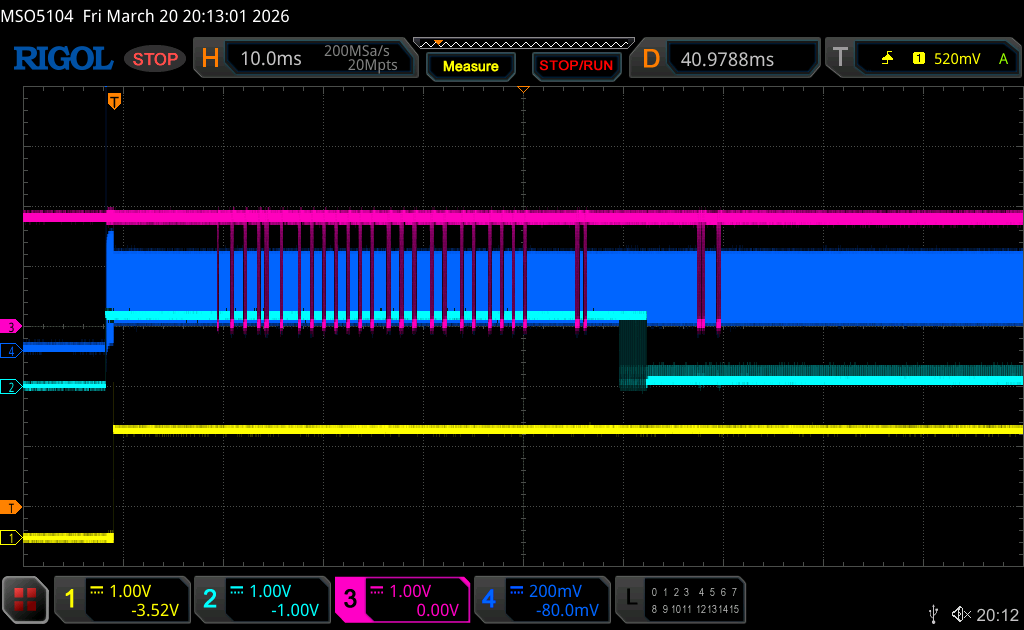Open the delay D icon
This screenshot has width=1024, height=630.
point(650,59)
